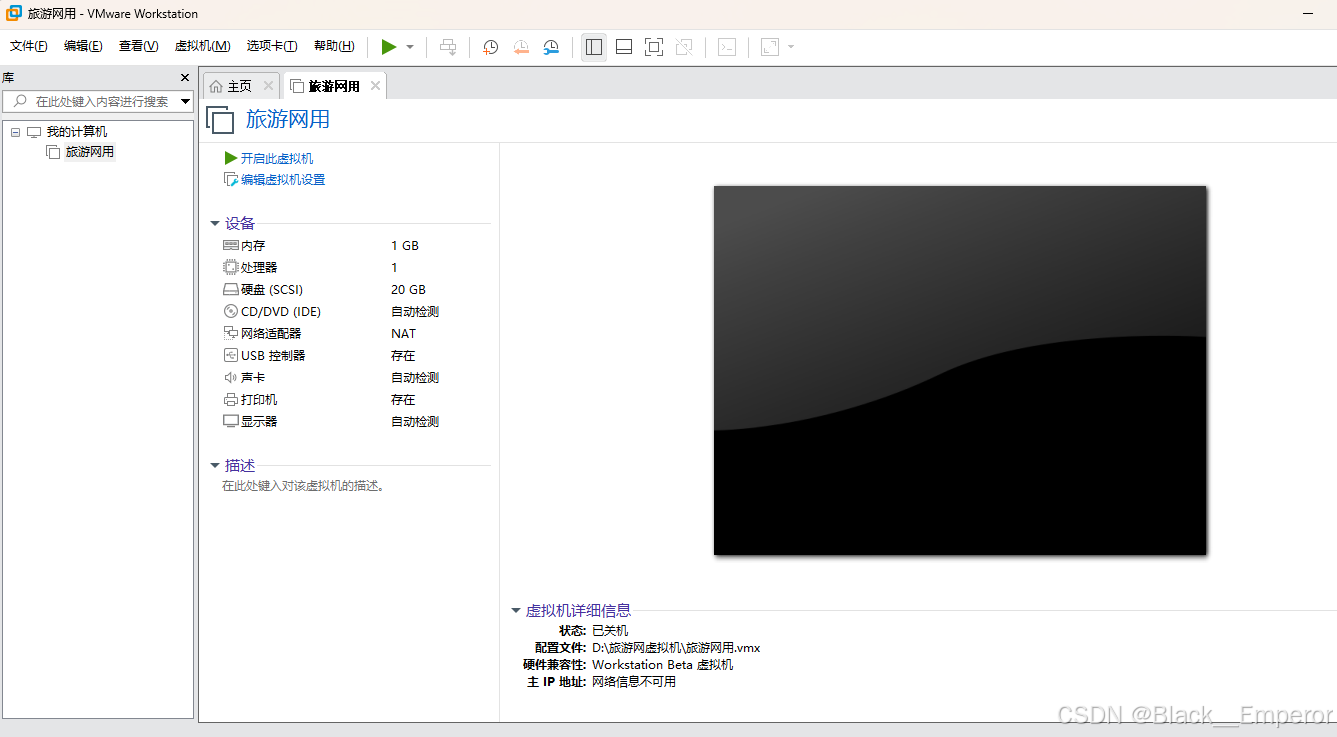This screenshot has width=1337, height=737.
Task: Toggle the library sidebar view icon
Action: click(x=594, y=47)
